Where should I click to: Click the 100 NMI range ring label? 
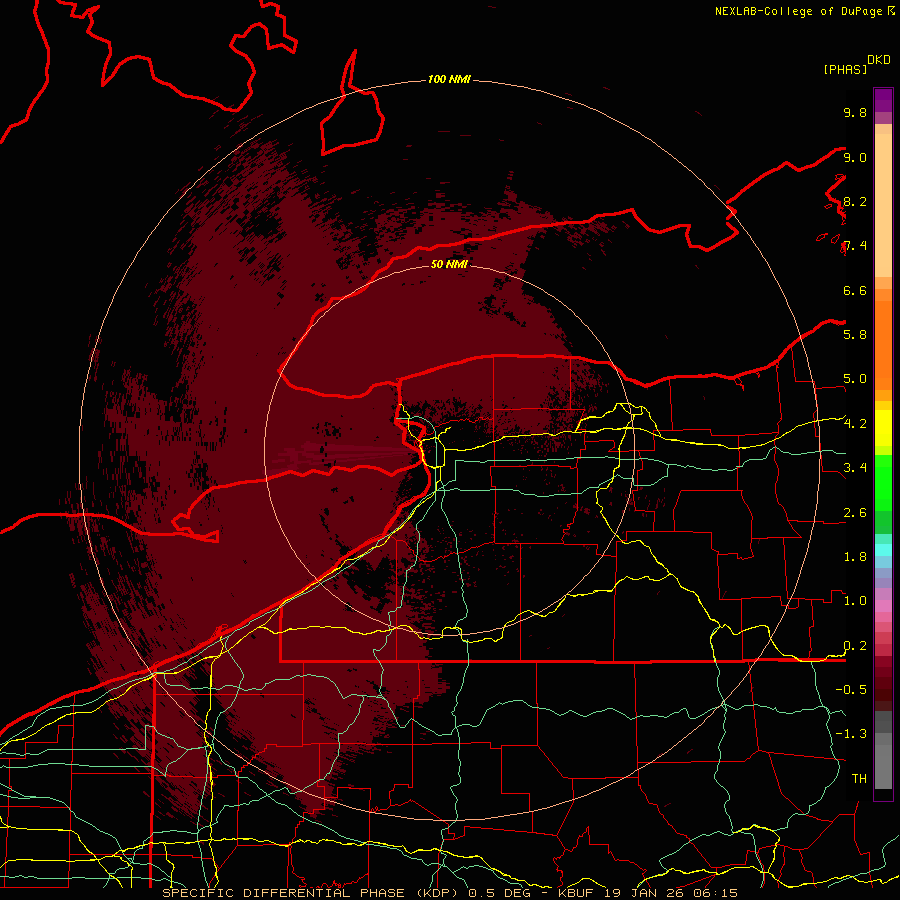point(449,79)
